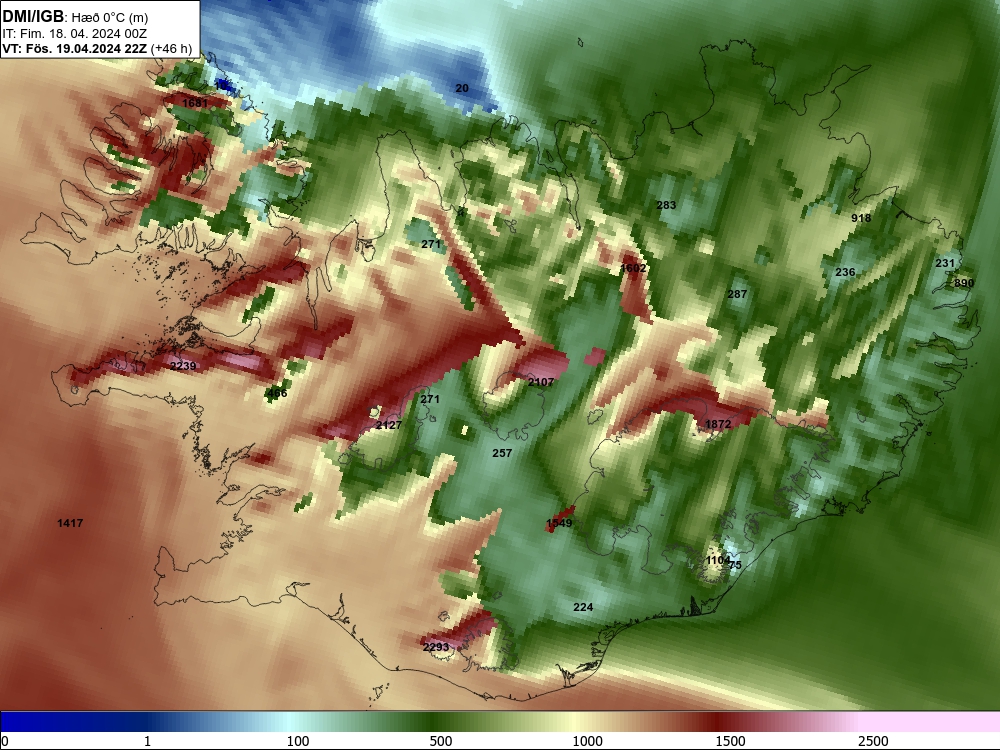Click the color scale tick label 500
1000x750 pixels.
tap(441, 740)
